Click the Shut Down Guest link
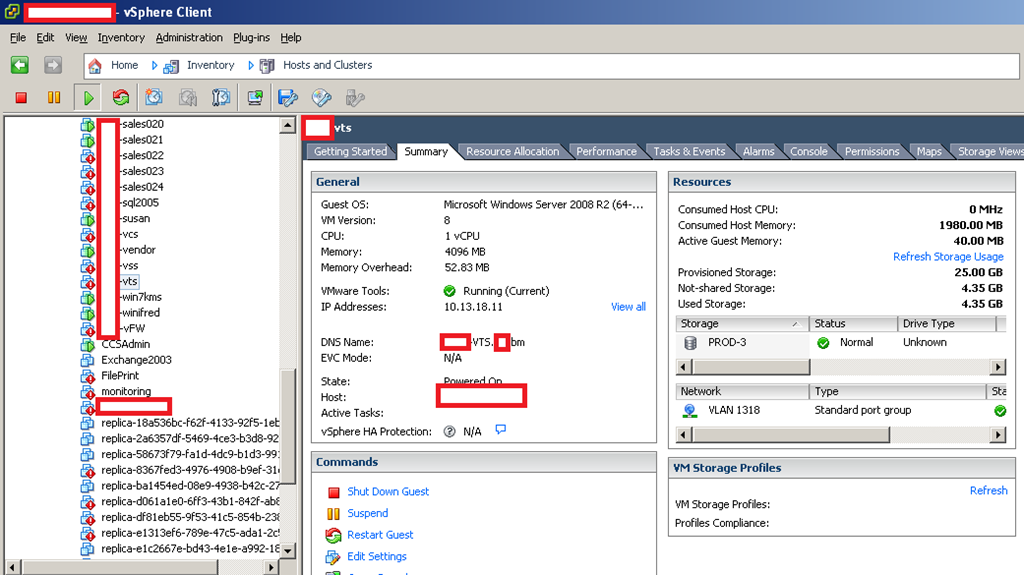Image resolution: width=1024 pixels, height=575 pixels. point(388,491)
